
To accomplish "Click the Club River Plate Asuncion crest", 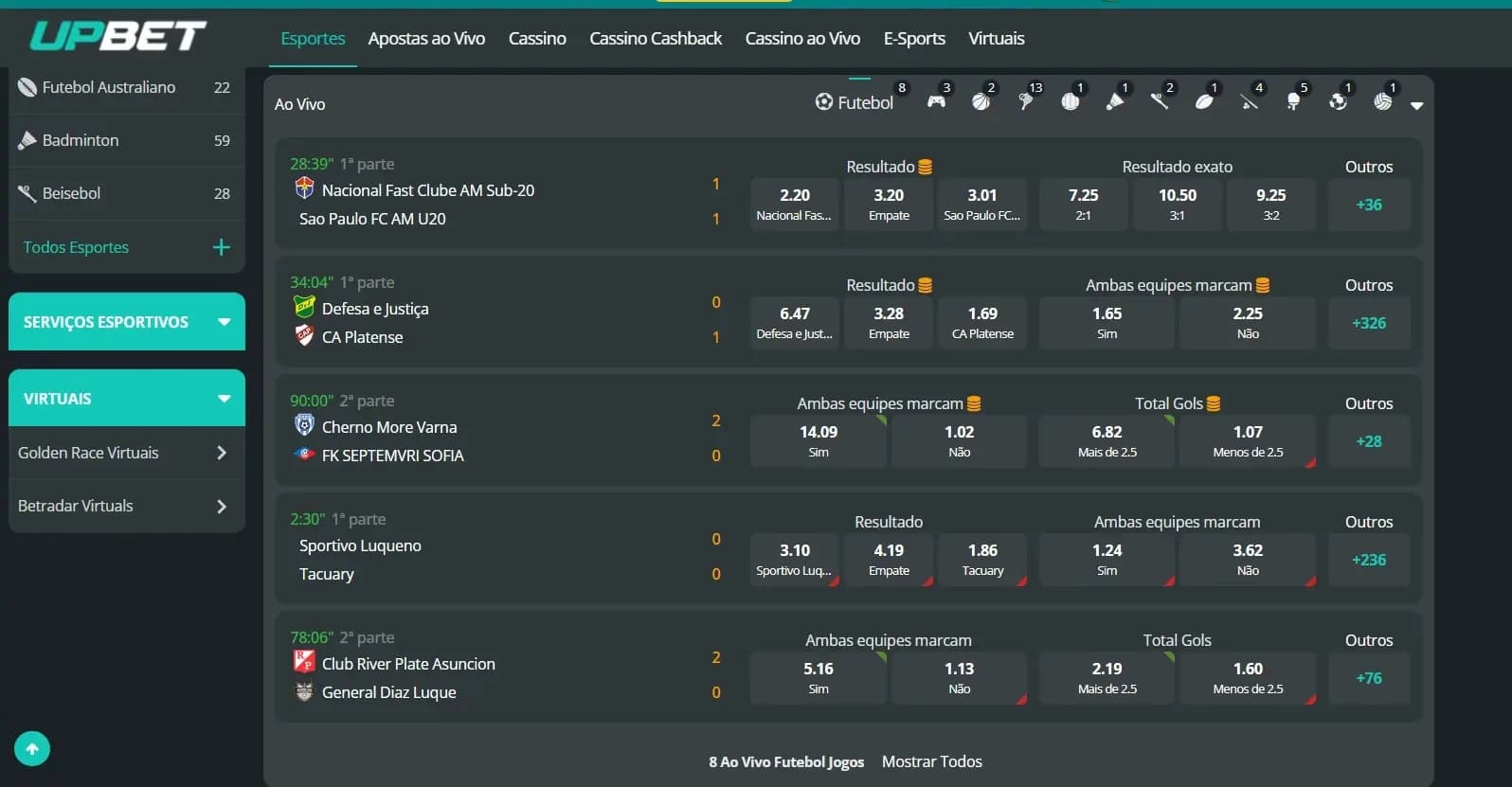I will [x=304, y=661].
